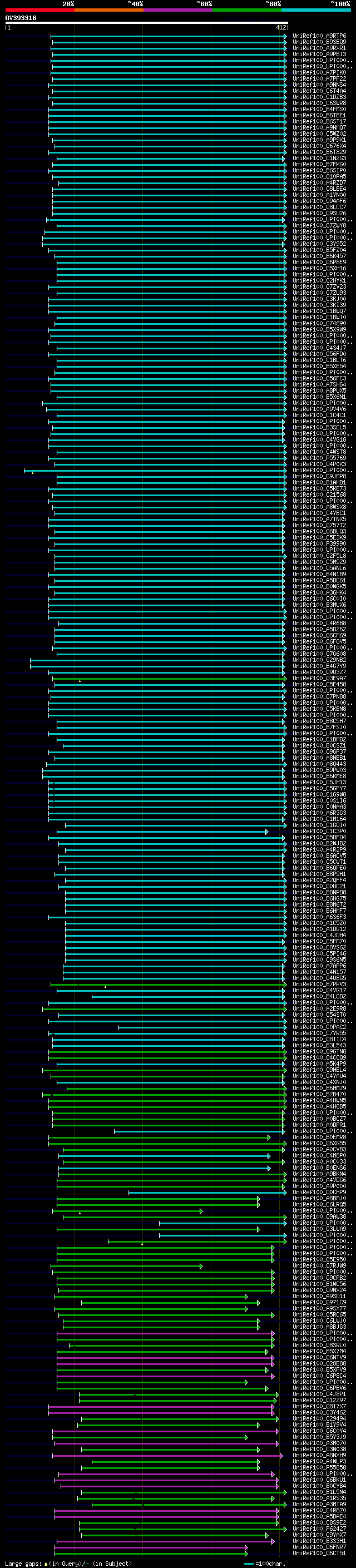Select label UniRef100_B8P9H1

coord(319,874)
